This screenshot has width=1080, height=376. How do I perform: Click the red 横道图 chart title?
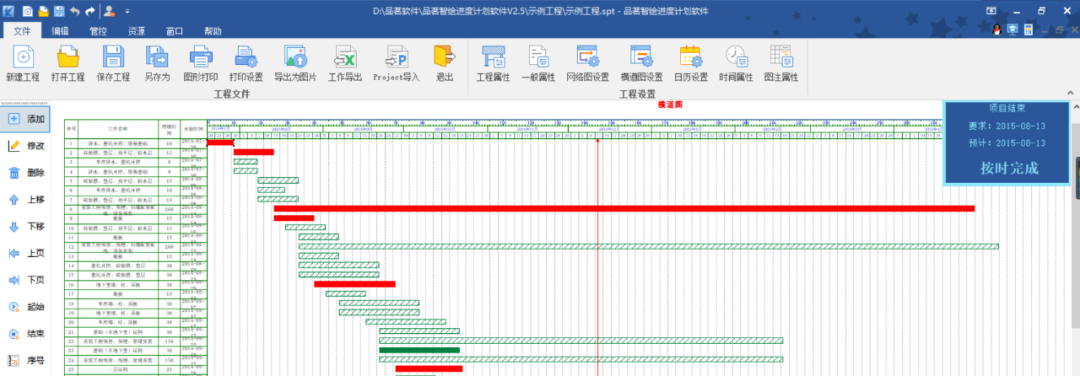point(670,105)
